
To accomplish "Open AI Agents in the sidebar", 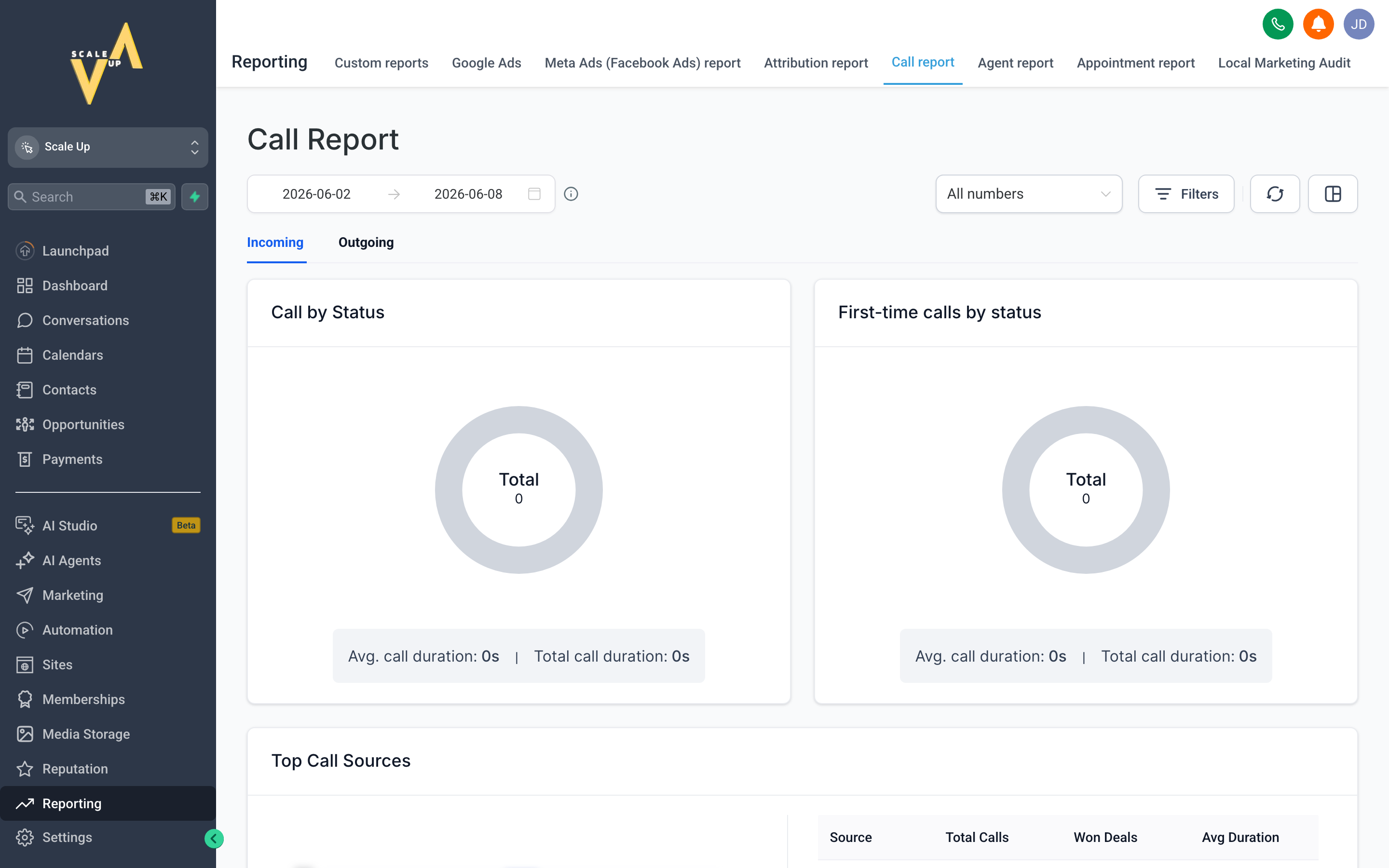I will tap(108, 560).
